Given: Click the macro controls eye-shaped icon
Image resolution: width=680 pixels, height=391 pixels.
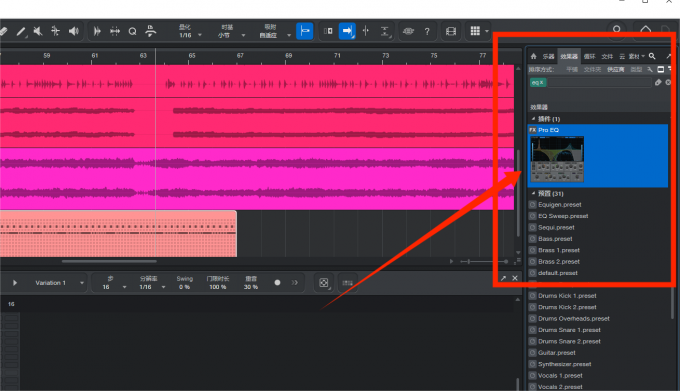Looking at the screenshot, I should (x=409, y=31).
